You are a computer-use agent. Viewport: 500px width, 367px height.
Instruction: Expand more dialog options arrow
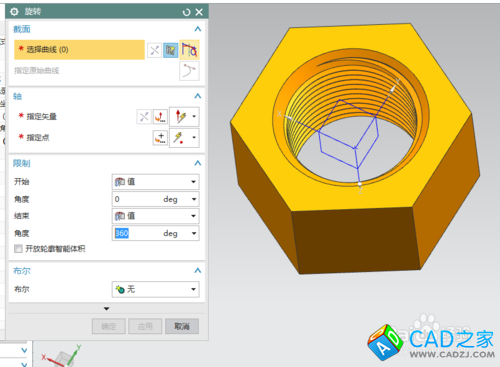[x=107, y=309]
